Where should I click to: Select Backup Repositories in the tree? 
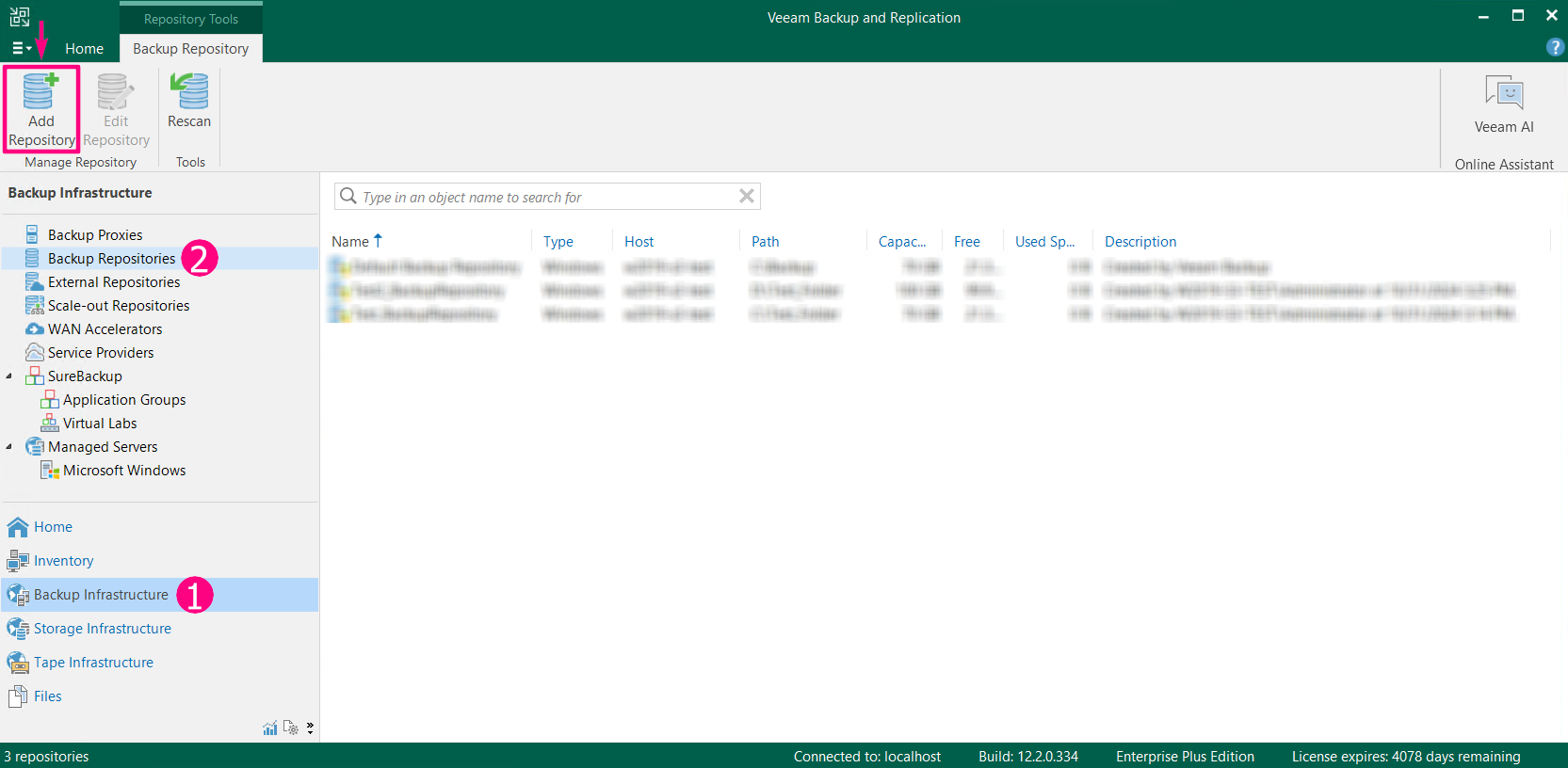tap(111, 259)
